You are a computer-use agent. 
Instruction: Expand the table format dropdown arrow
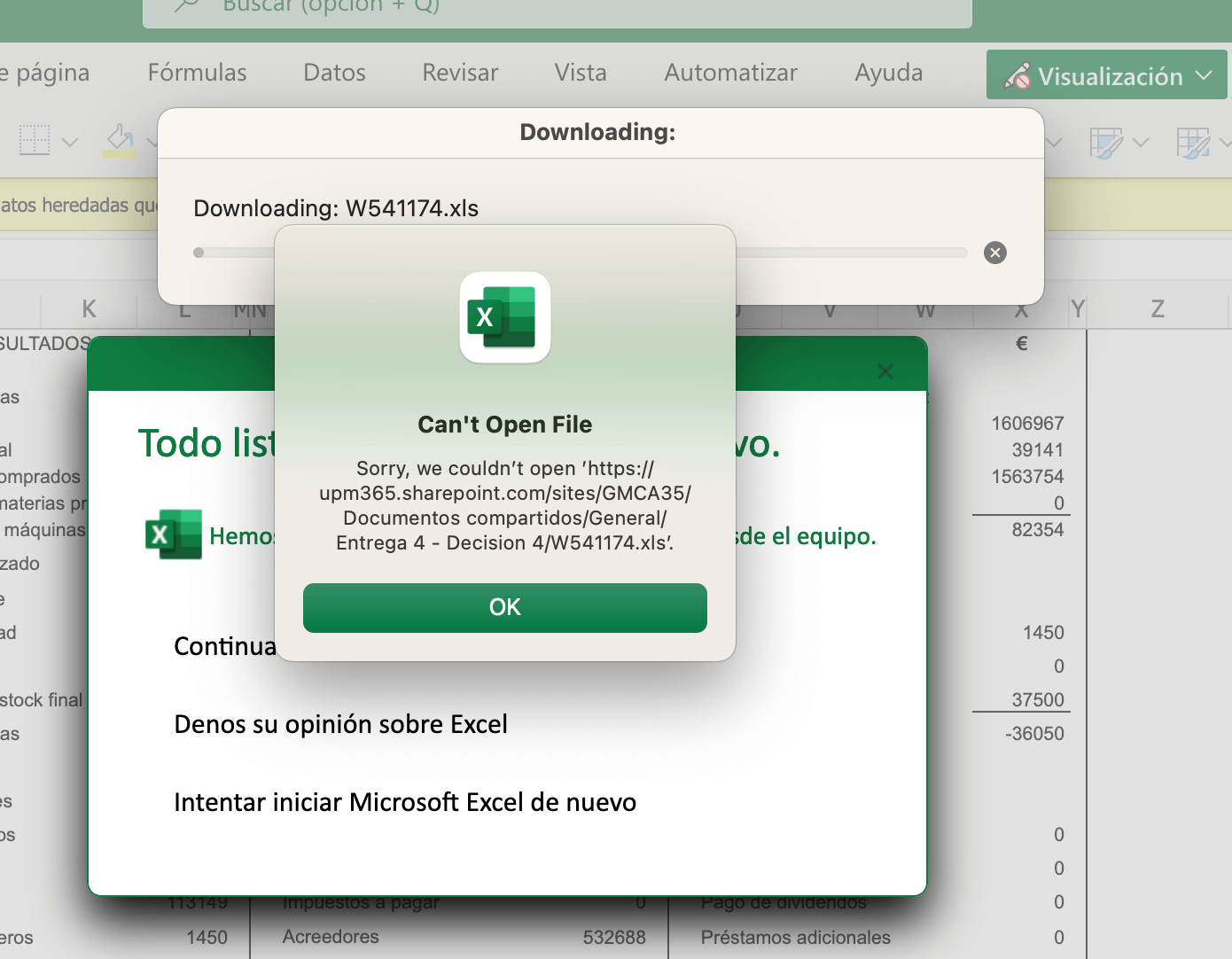click(1141, 142)
